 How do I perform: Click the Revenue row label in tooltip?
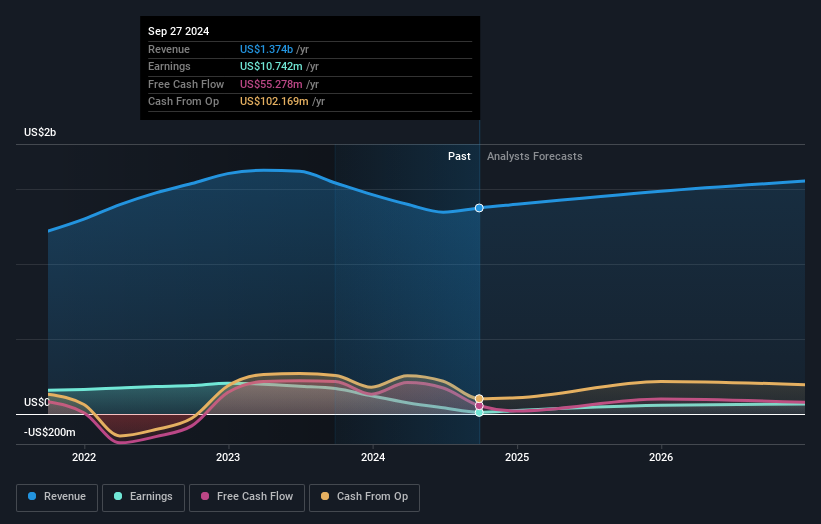[169, 49]
